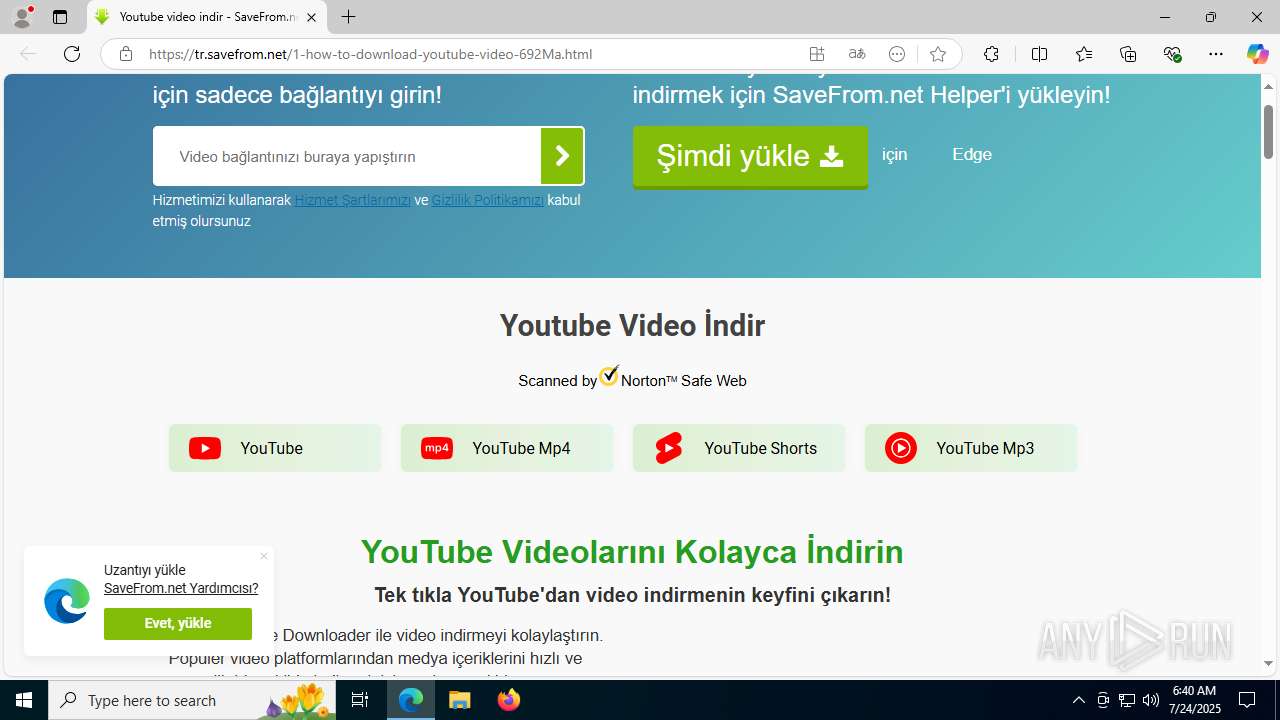Open the notification center icon
Viewport: 1280px width, 720px height.
pos(1247,700)
